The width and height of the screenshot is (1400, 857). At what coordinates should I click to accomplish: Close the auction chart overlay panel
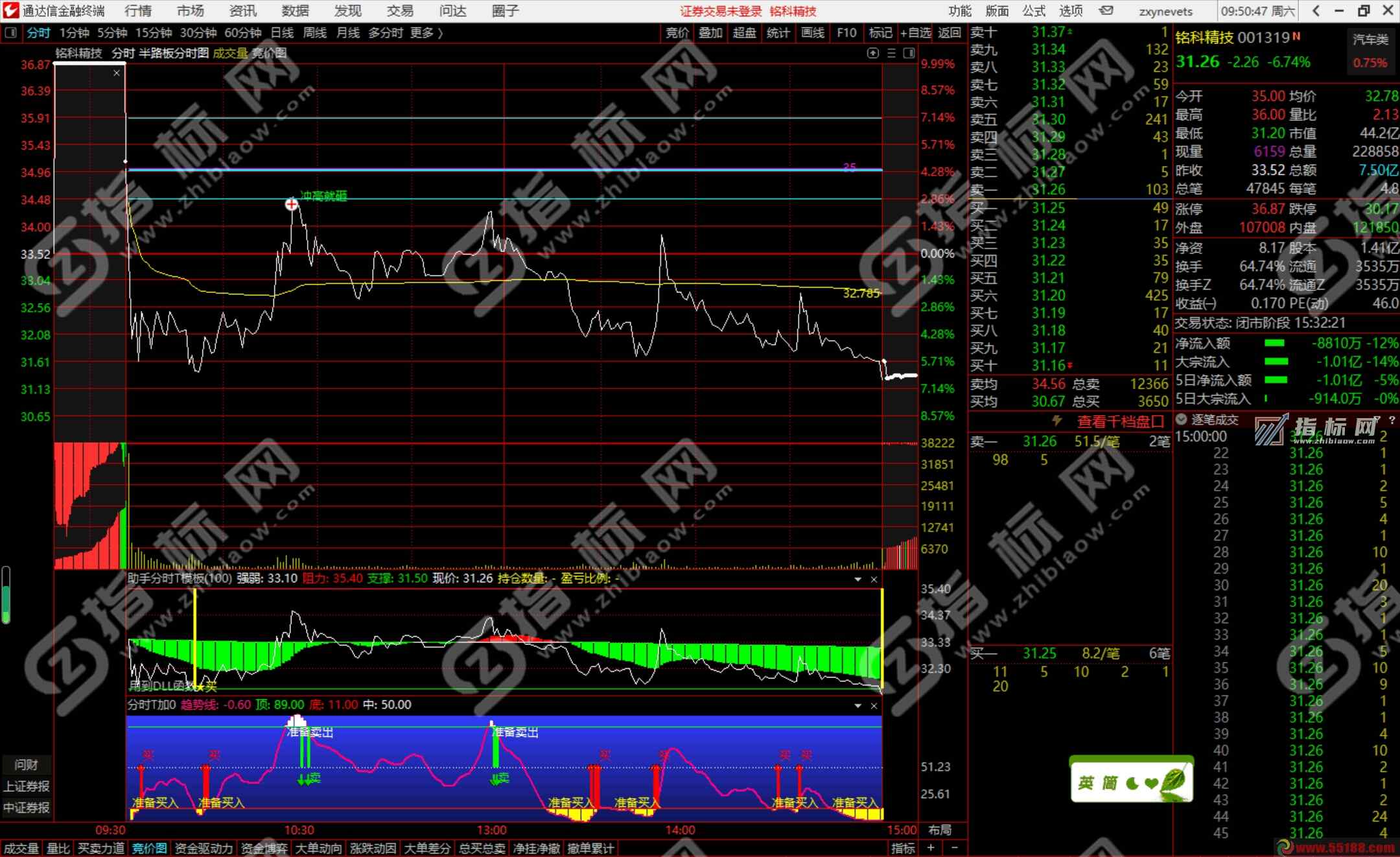117,73
